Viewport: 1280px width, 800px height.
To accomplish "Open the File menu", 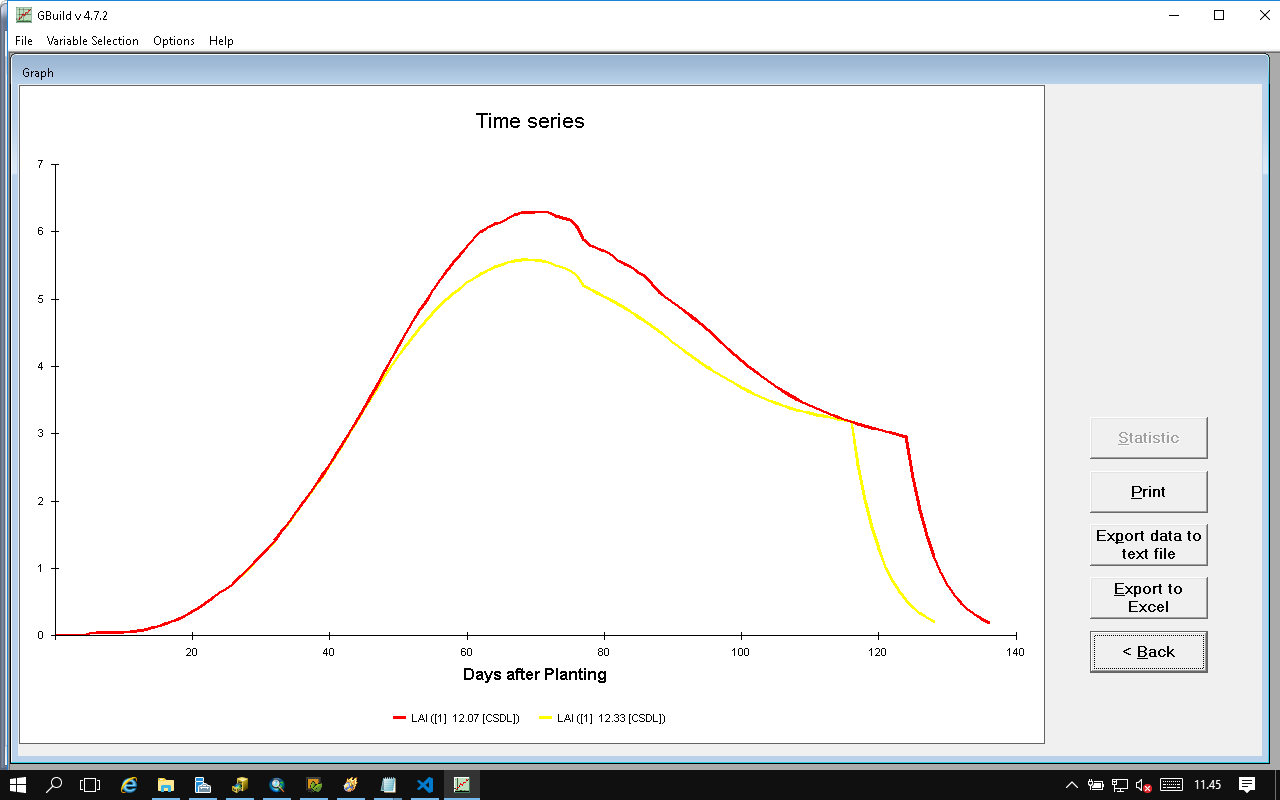I will click(24, 41).
